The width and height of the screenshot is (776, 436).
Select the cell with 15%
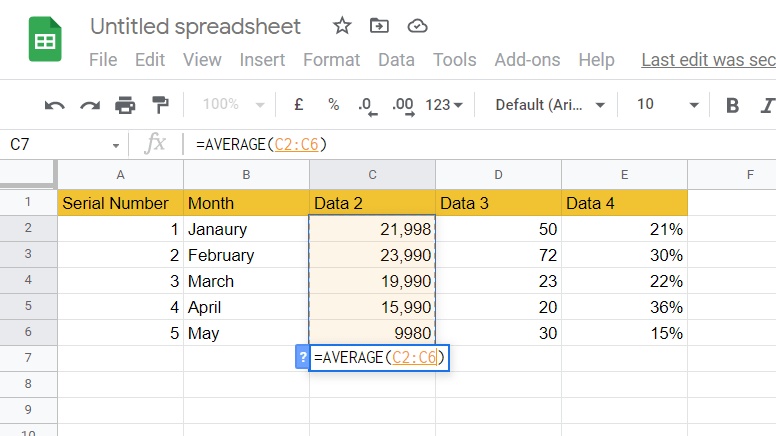[624, 333]
